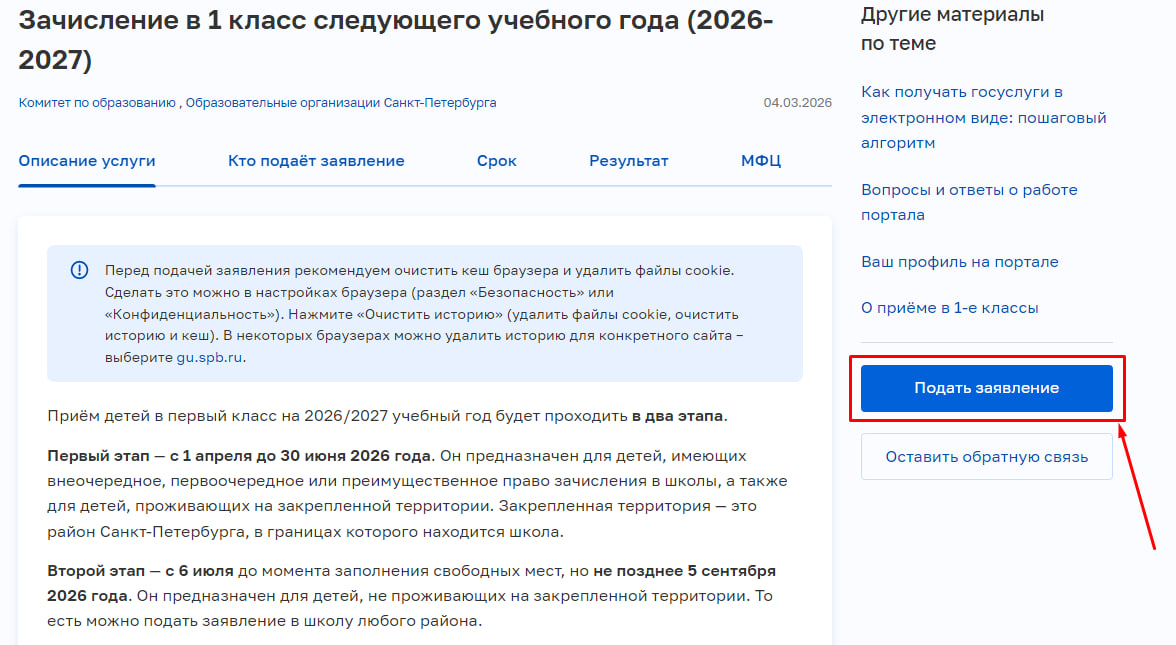Image resolution: width=1176 pixels, height=645 pixels.
Task: Click the publication date 04.03.2026
Action: [x=797, y=103]
